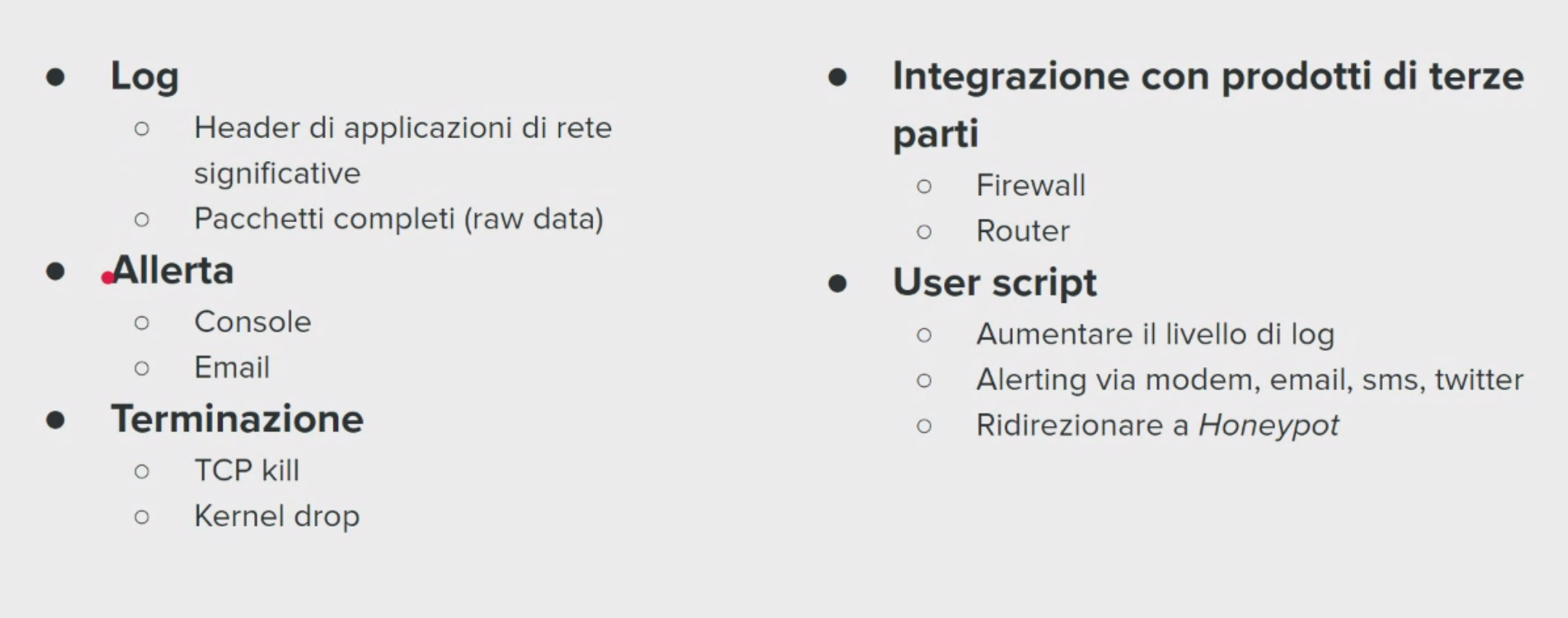
Task: Click the "Email" sub-item
Action: coord(232,368)
